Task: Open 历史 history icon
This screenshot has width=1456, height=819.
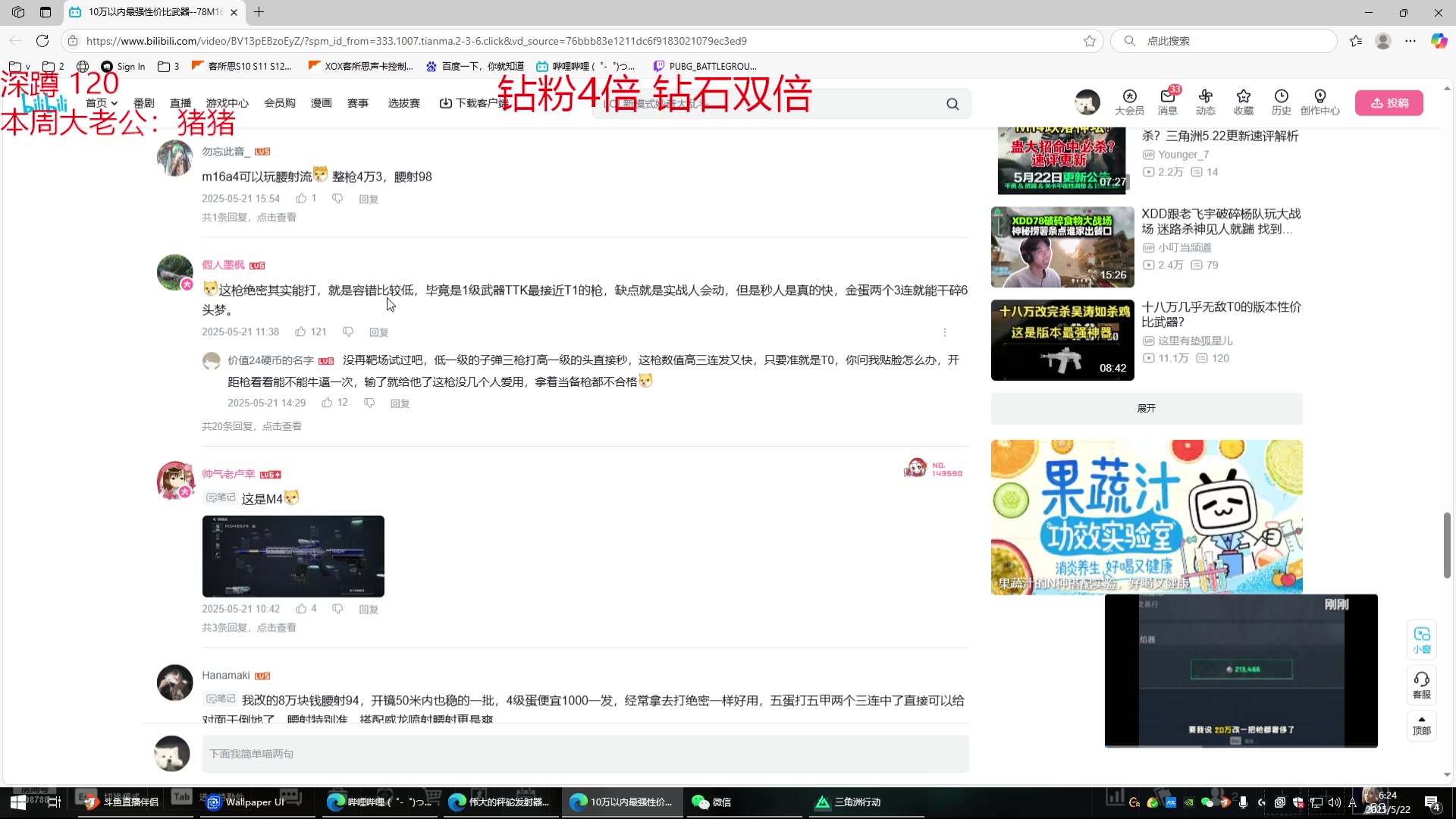Action: point(1282,102)
